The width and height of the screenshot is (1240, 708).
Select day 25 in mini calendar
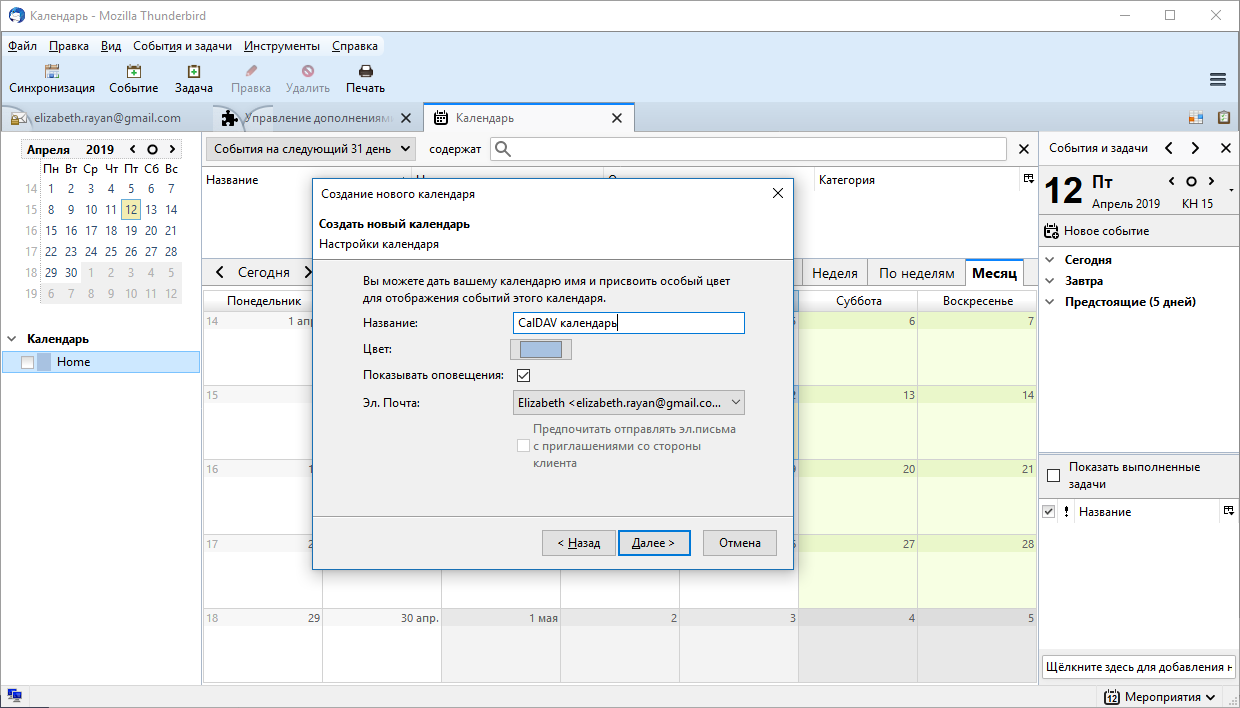[111, 252]
